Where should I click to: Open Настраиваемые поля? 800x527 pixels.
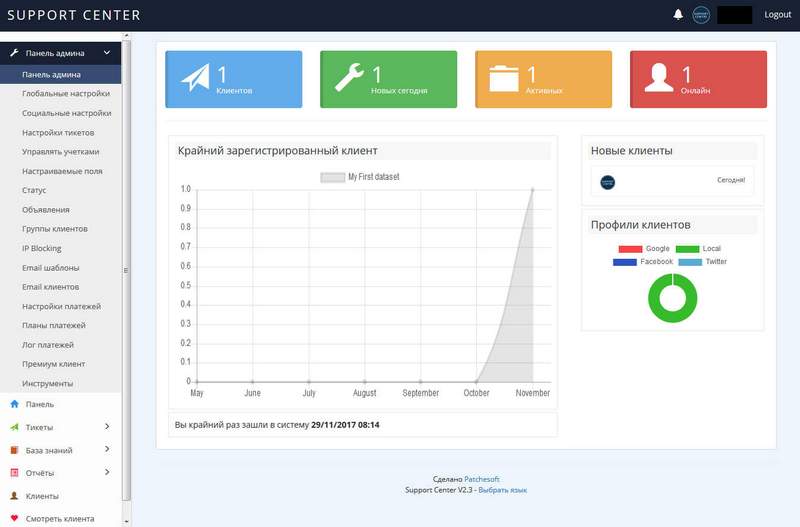click(x=62, y=171)
